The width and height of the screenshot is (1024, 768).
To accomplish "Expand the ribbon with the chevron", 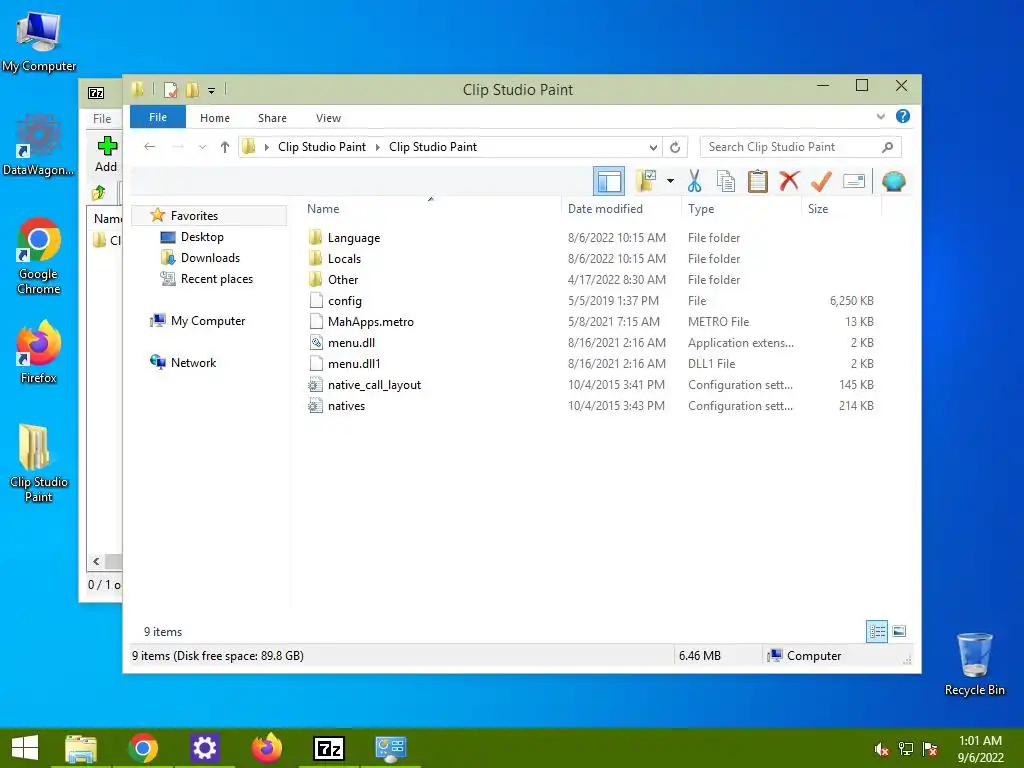I will (x=880, y=117).
